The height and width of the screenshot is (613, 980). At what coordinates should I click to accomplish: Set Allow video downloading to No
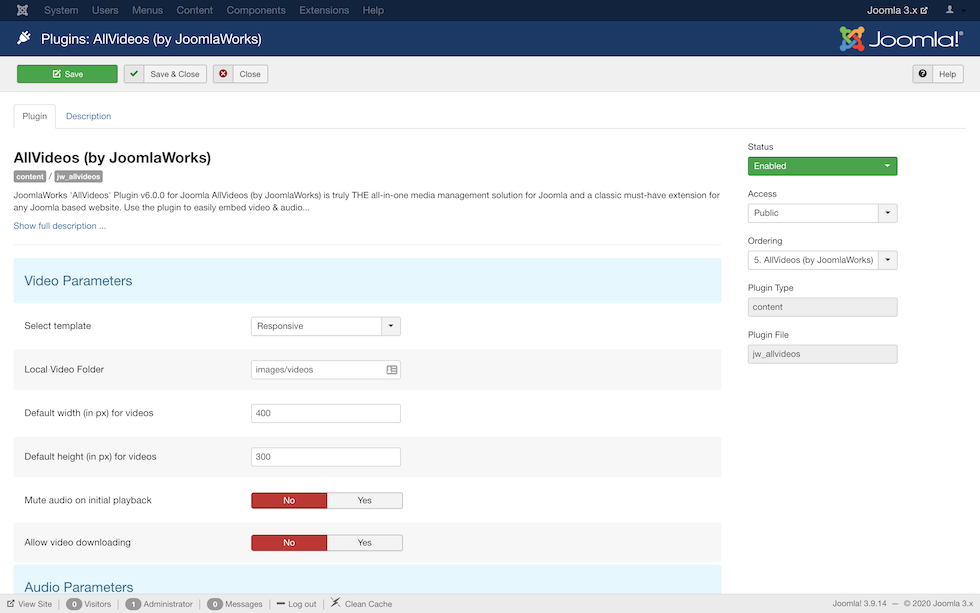click(x=289, y=543)
